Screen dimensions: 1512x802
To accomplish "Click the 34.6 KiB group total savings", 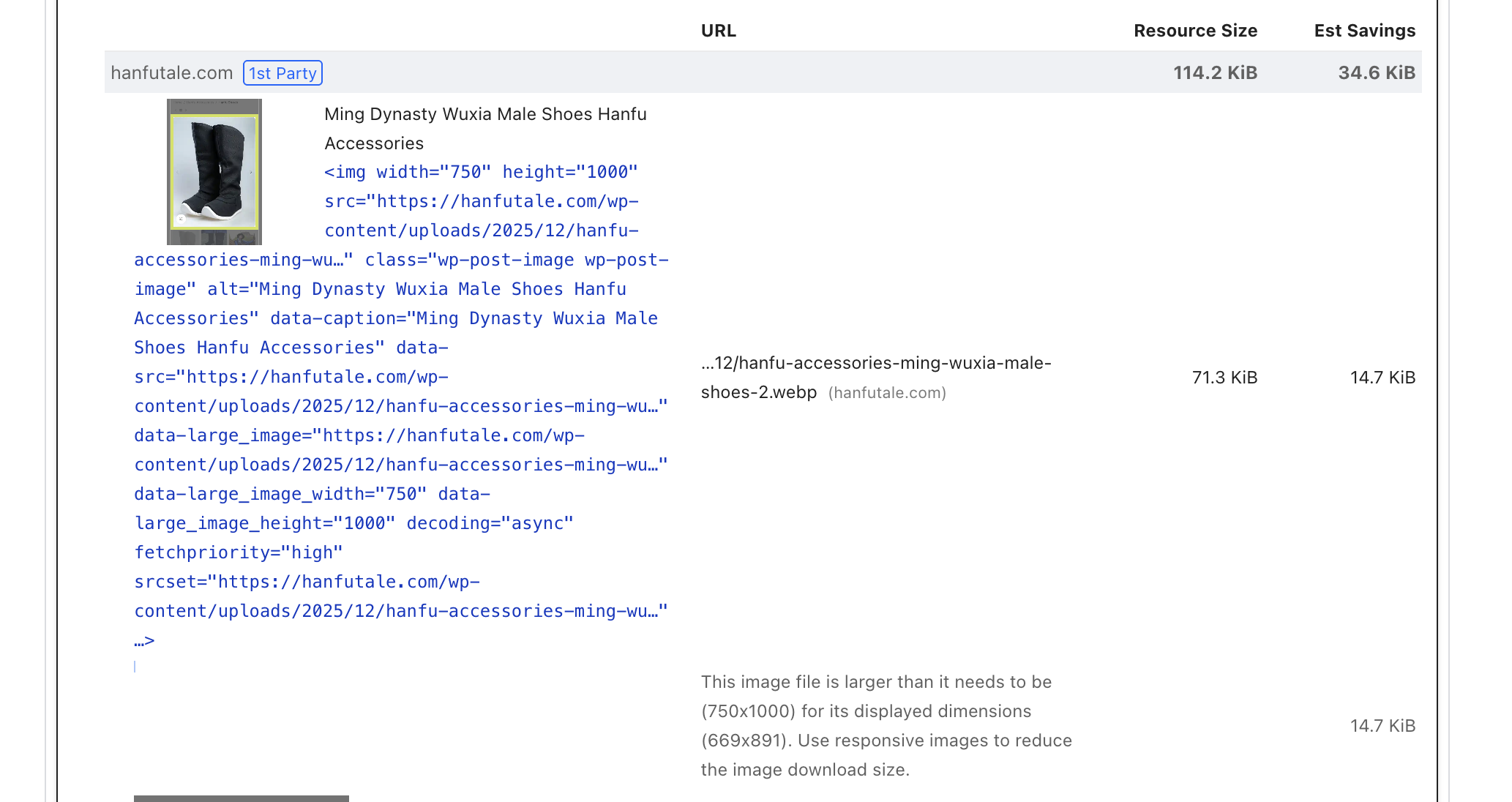I will (1376, 73).
